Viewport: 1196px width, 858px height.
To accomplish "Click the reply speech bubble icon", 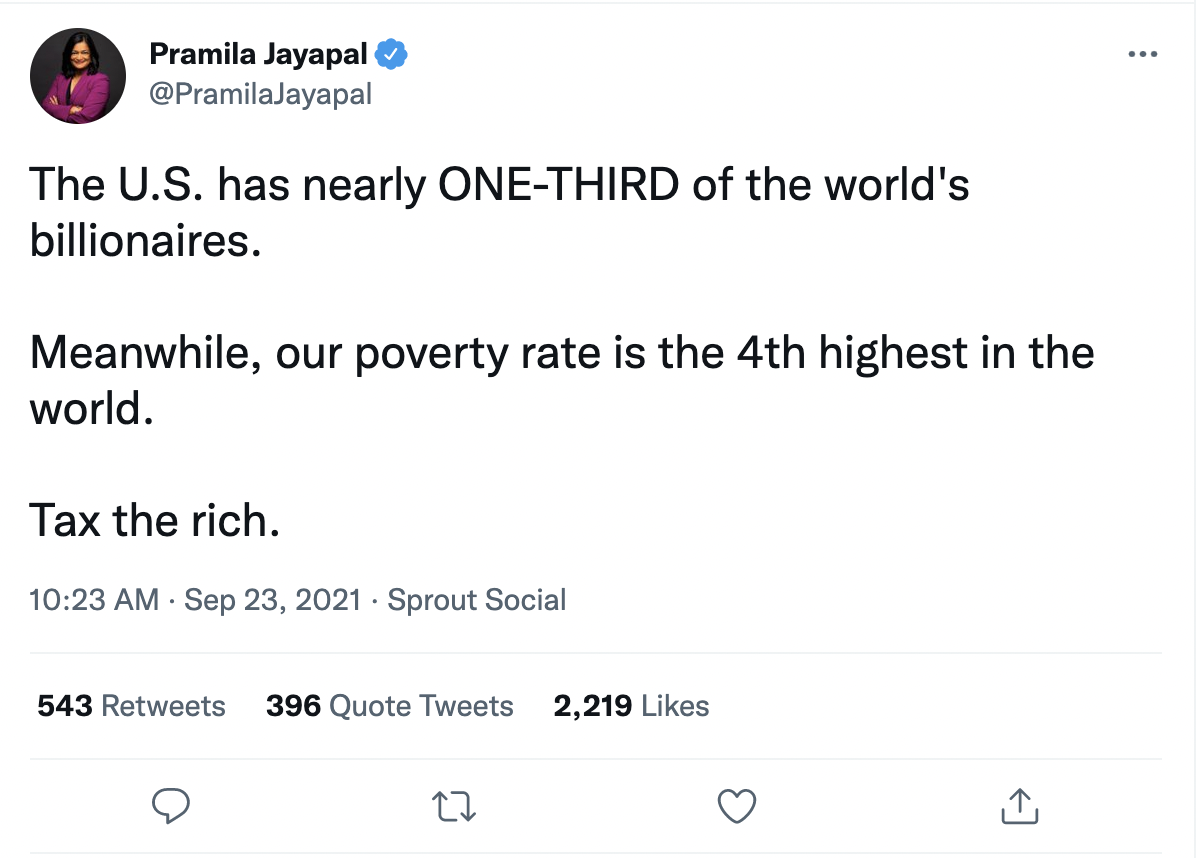I will 170,805.
